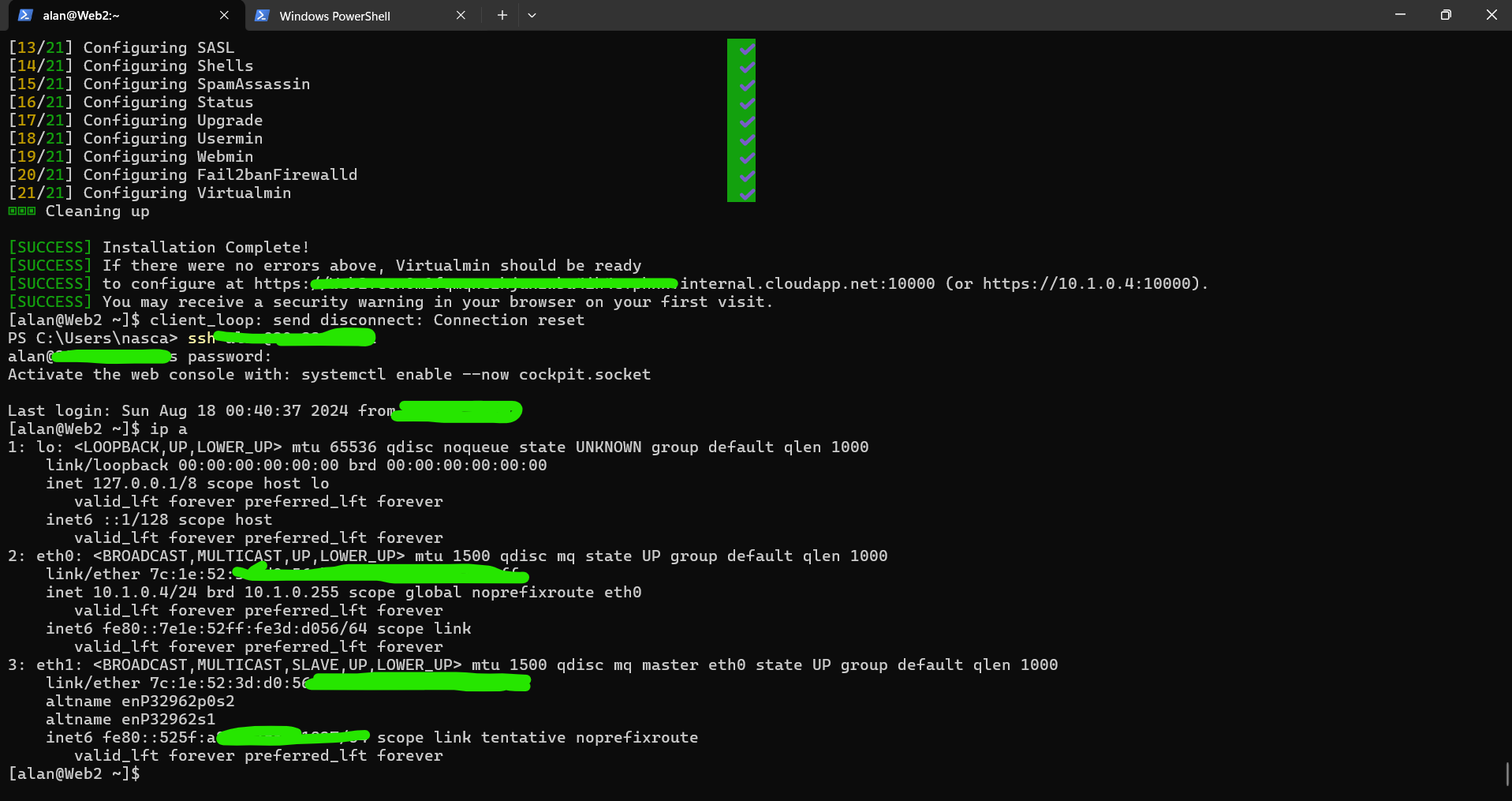Close the Windows PowerShell tab

461,16
